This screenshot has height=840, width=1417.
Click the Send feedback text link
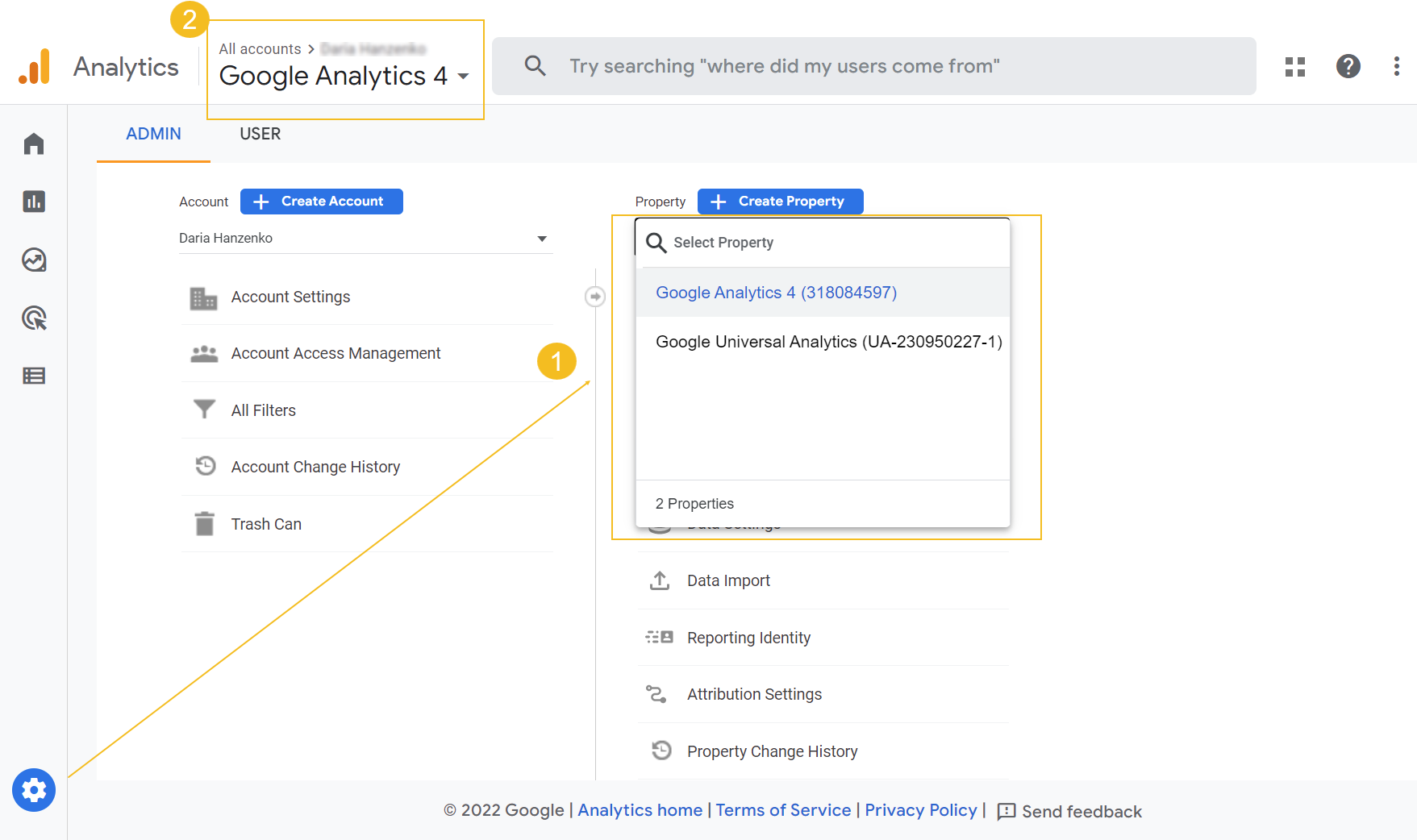(x=1082, y=812)
